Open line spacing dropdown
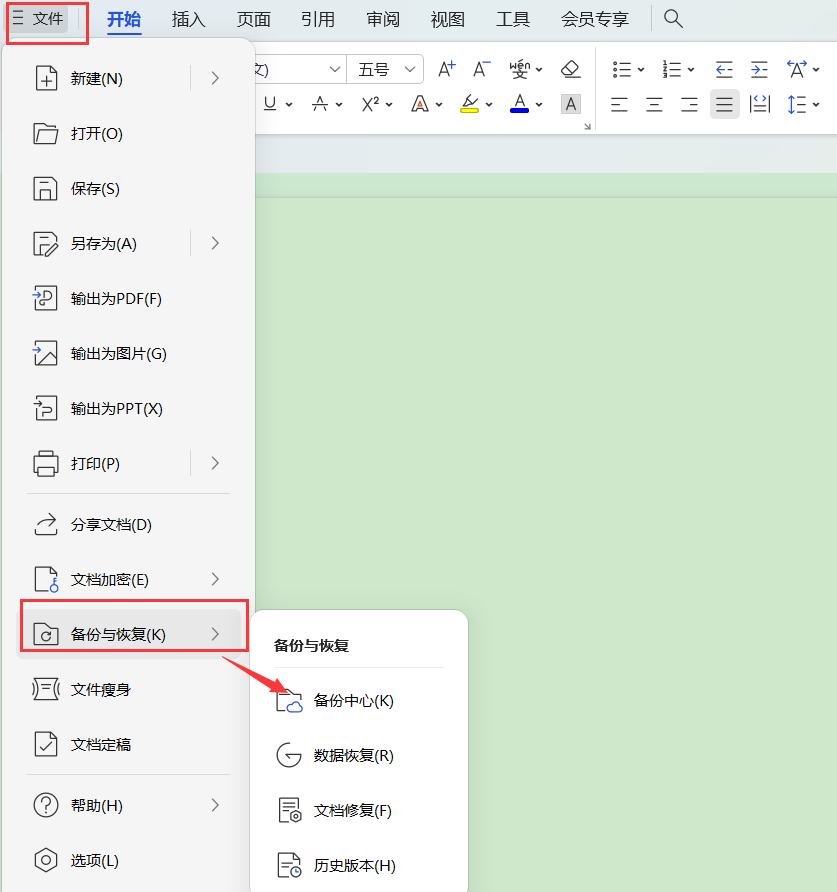Screen dimensions: 837x892 (x=803, y=104)
